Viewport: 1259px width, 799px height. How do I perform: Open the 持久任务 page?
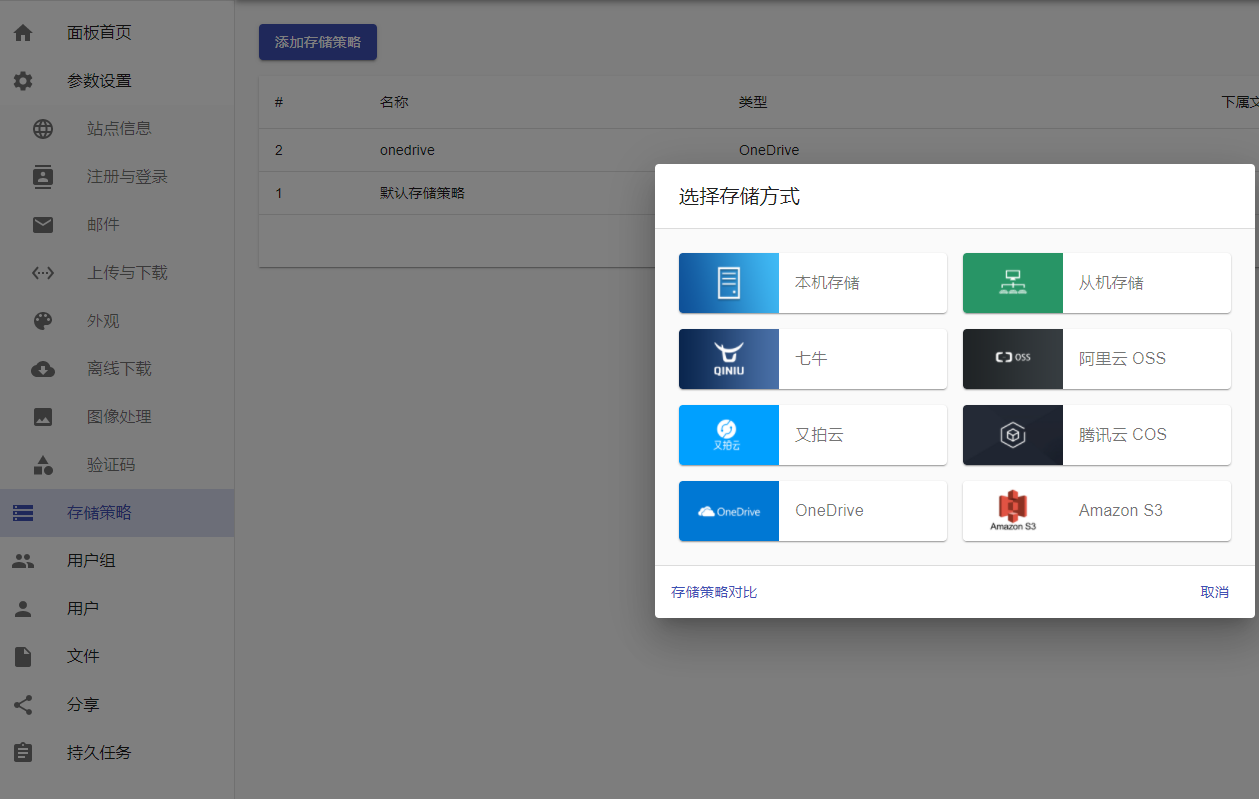[x=117, y=753]
